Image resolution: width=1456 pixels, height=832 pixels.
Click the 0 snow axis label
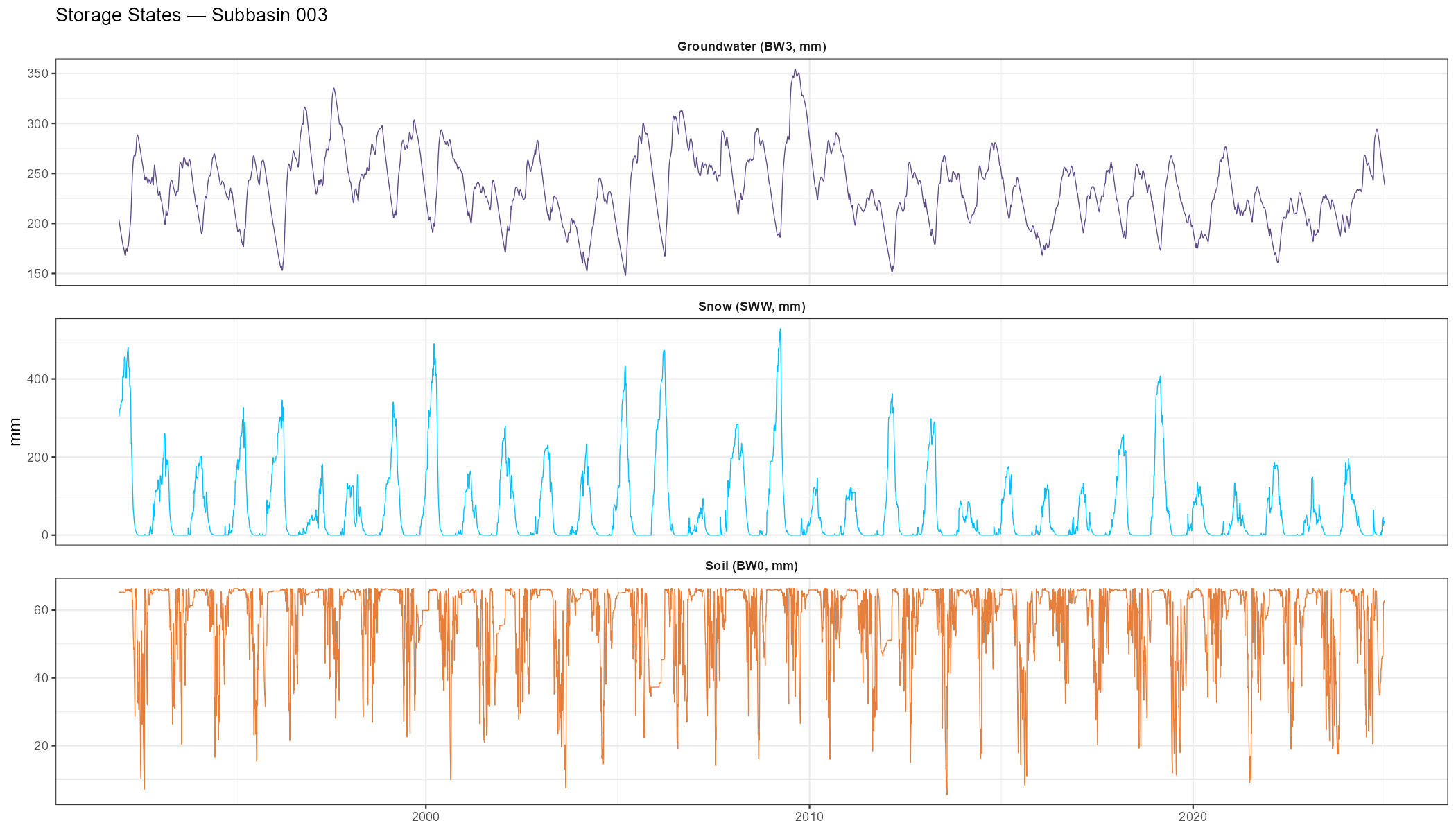(45, 535)
